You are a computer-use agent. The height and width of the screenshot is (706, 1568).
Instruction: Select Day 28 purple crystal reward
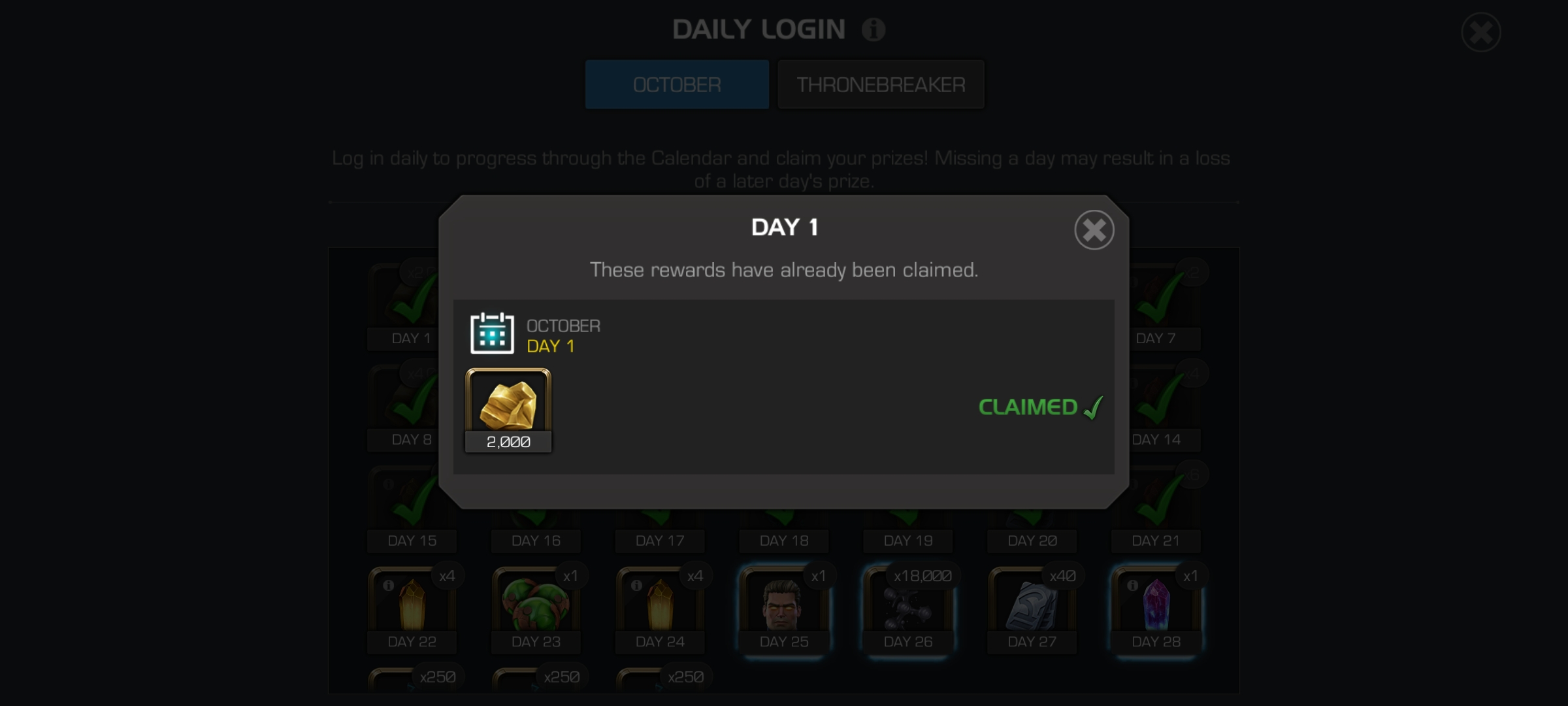click(1156, 609)
